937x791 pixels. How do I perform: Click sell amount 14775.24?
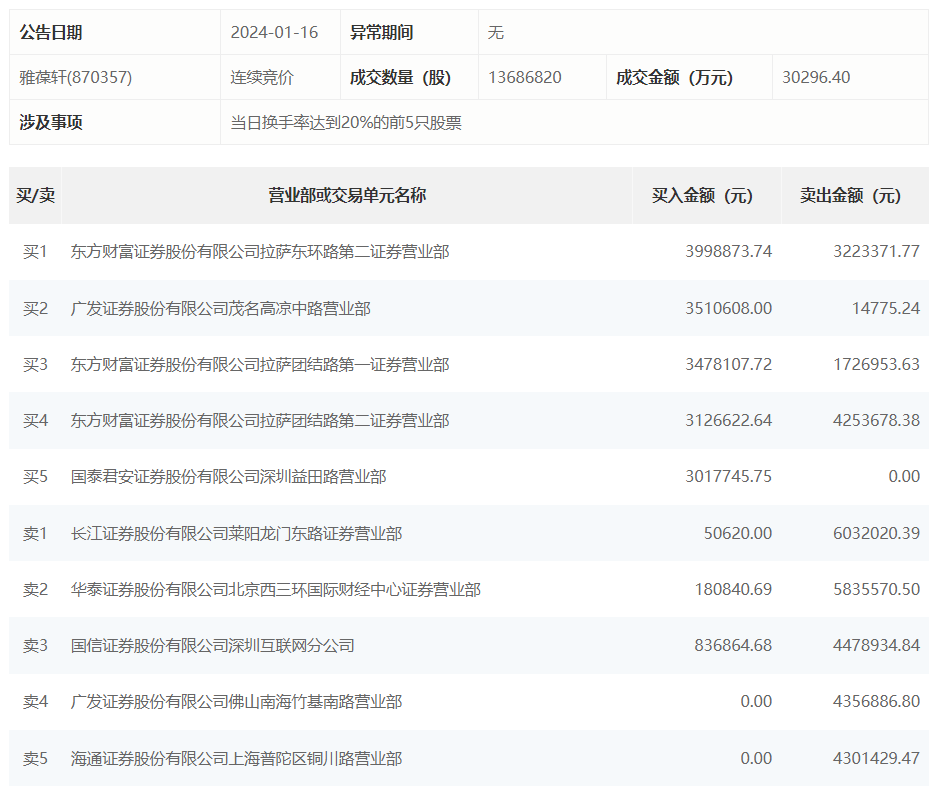886,308
